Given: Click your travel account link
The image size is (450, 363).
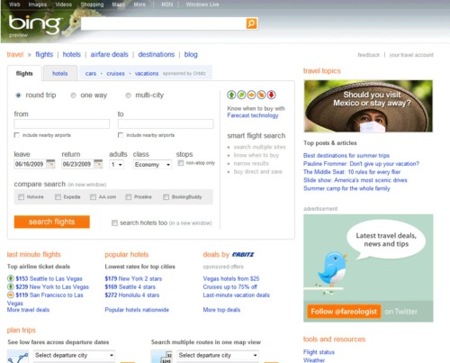Looking at the screenshot, I should pos(411,55).
